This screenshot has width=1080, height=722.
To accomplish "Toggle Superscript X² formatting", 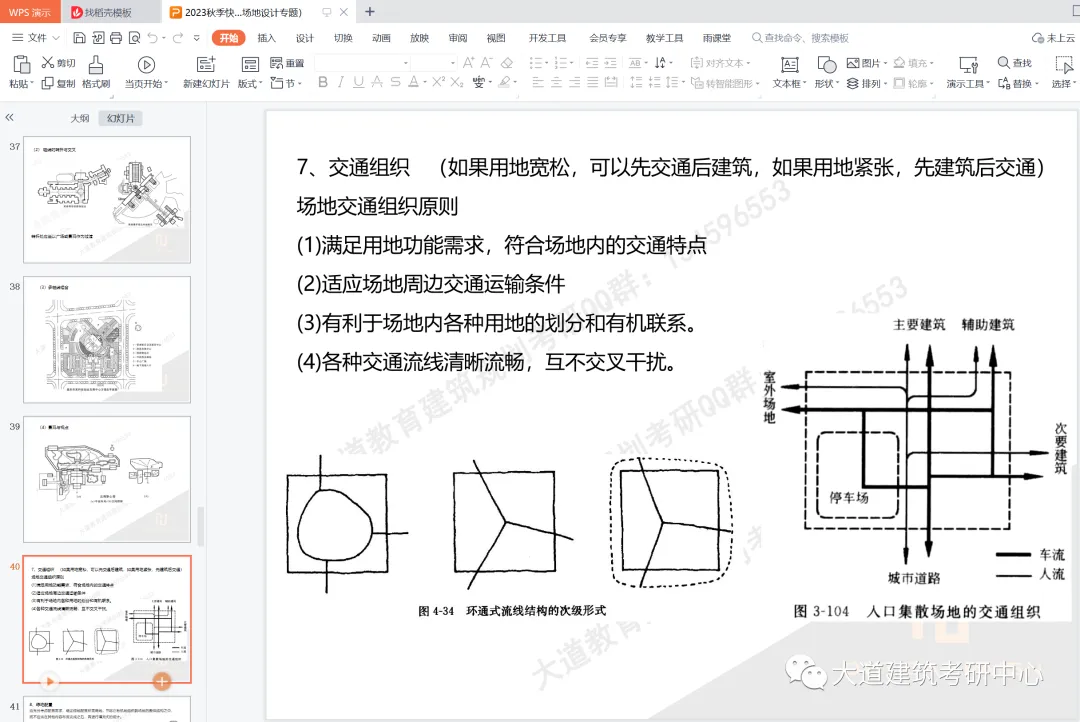I will tap(438, 82).
